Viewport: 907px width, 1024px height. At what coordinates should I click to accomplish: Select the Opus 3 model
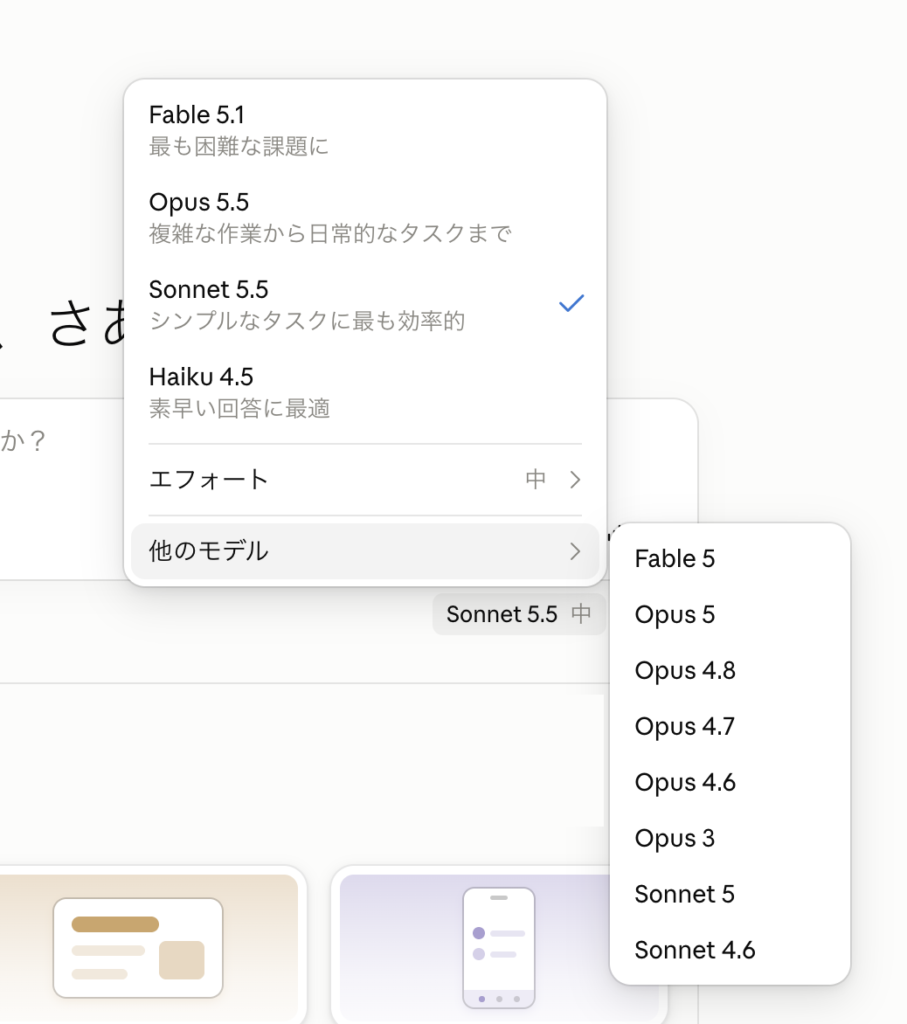730,838
